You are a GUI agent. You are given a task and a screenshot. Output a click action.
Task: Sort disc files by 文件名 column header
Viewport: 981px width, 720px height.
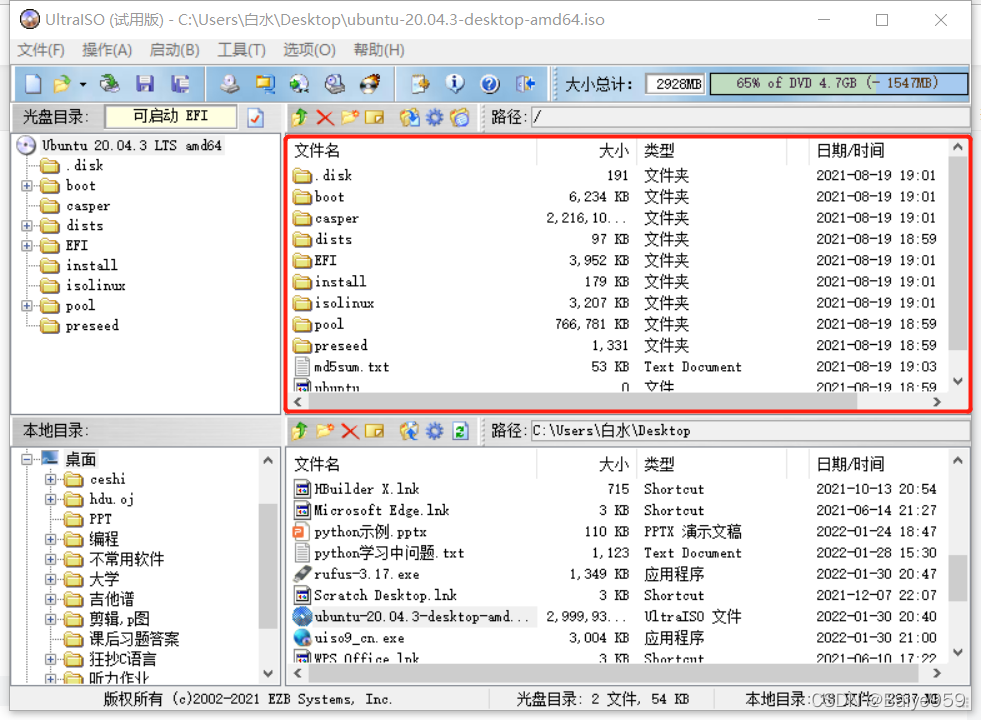coord(413,151)
